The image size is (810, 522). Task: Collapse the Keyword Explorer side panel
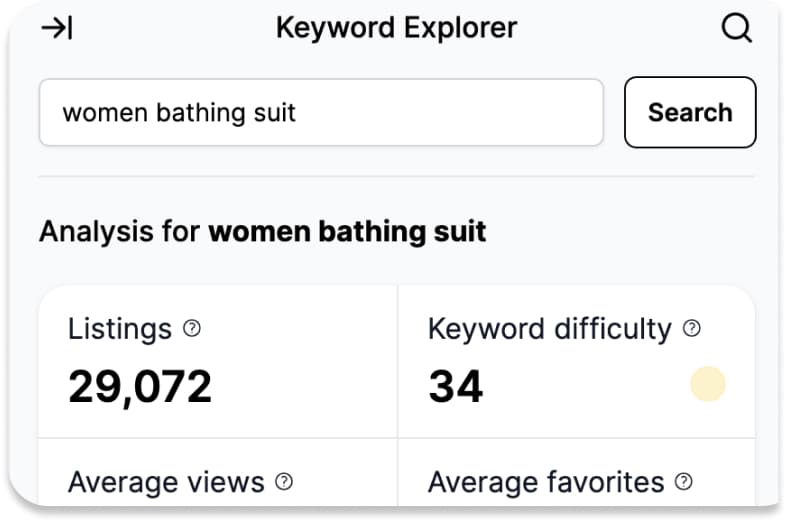[x=57, y=28]
